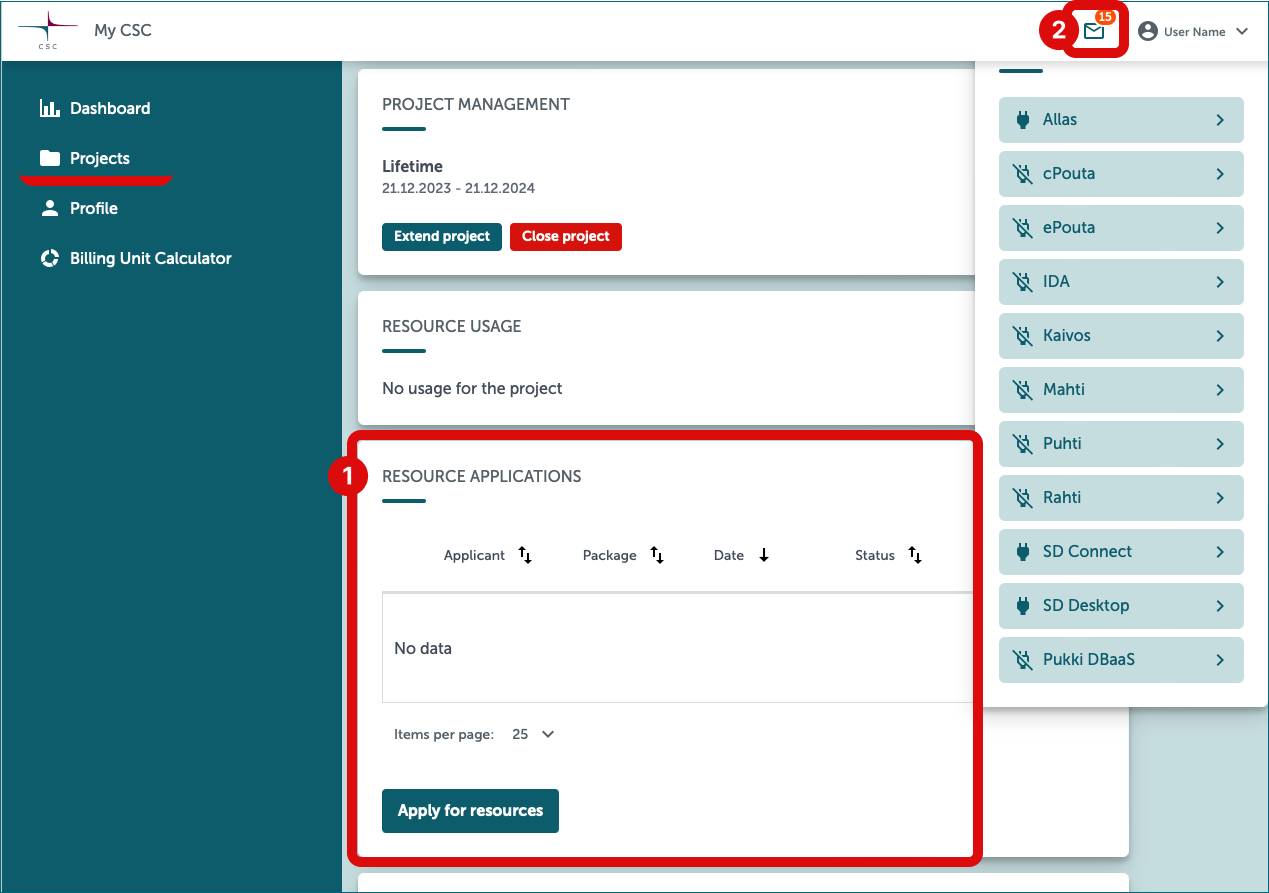The height and width of the screenshot is (893, 1269).
Task: Click the Profile person icon
Action: point(50,208)
